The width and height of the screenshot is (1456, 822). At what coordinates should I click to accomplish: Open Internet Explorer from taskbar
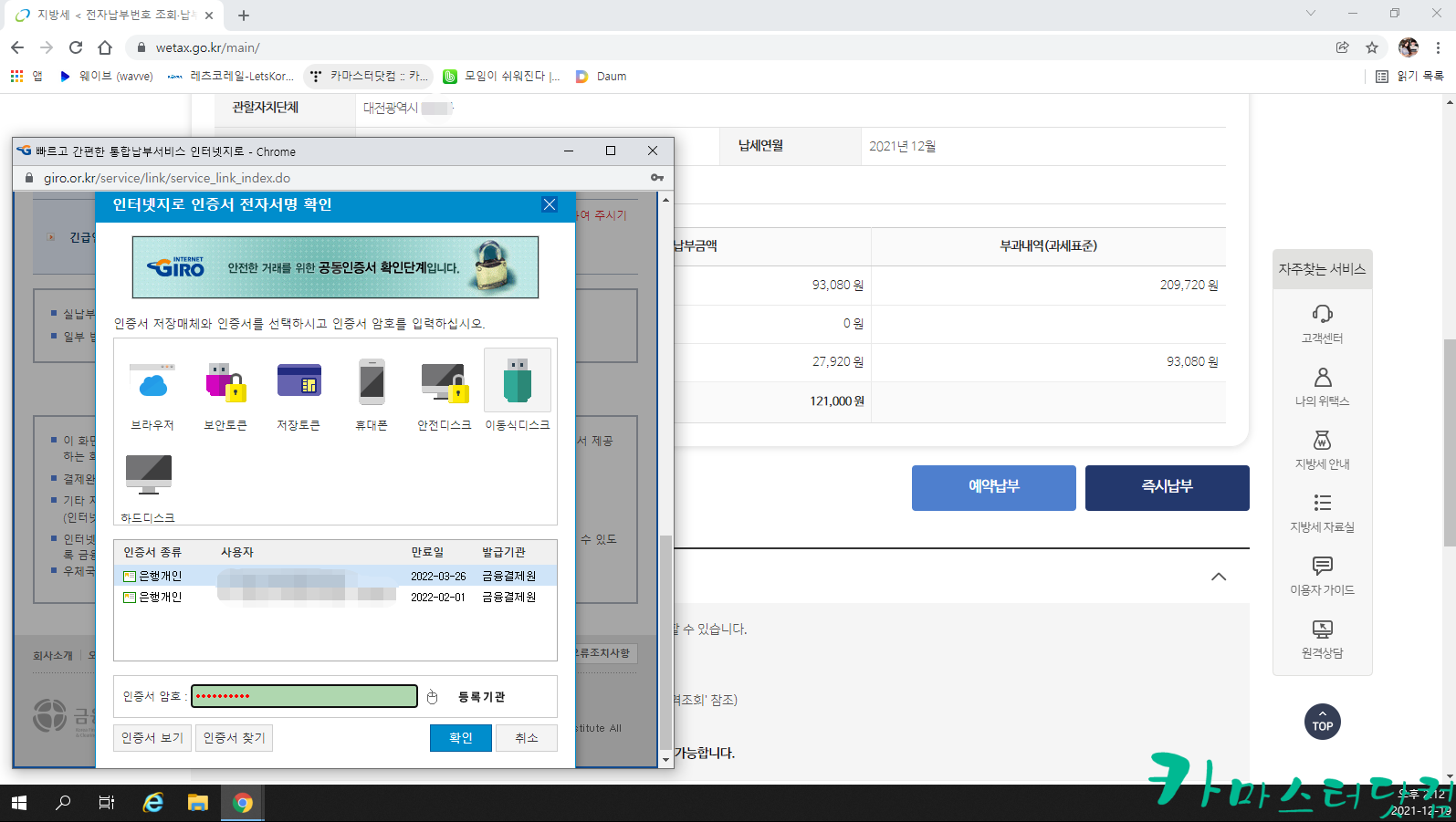[x=153, y=803]
